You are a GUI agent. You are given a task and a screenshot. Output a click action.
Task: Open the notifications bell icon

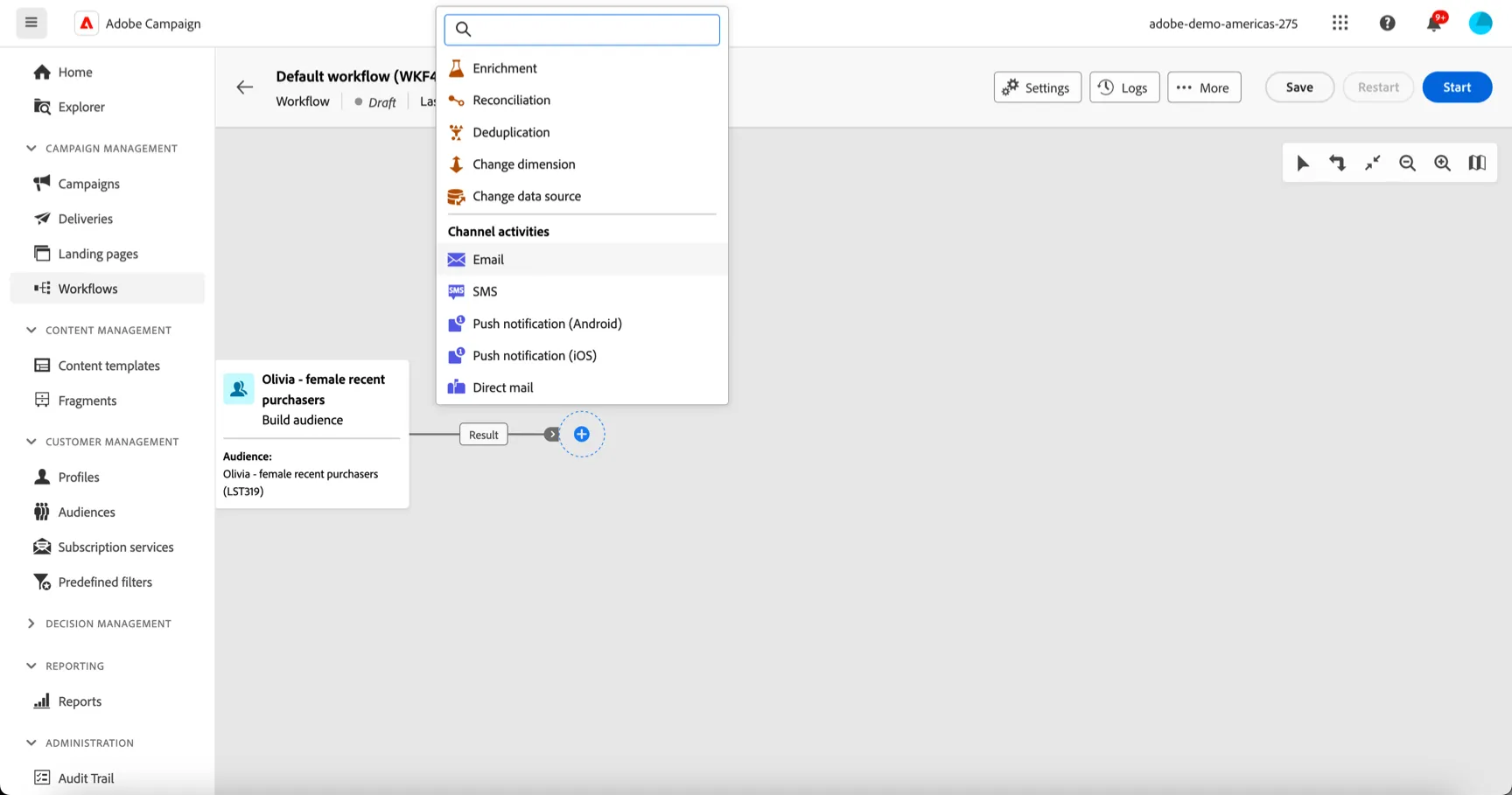coord(1434,23)
